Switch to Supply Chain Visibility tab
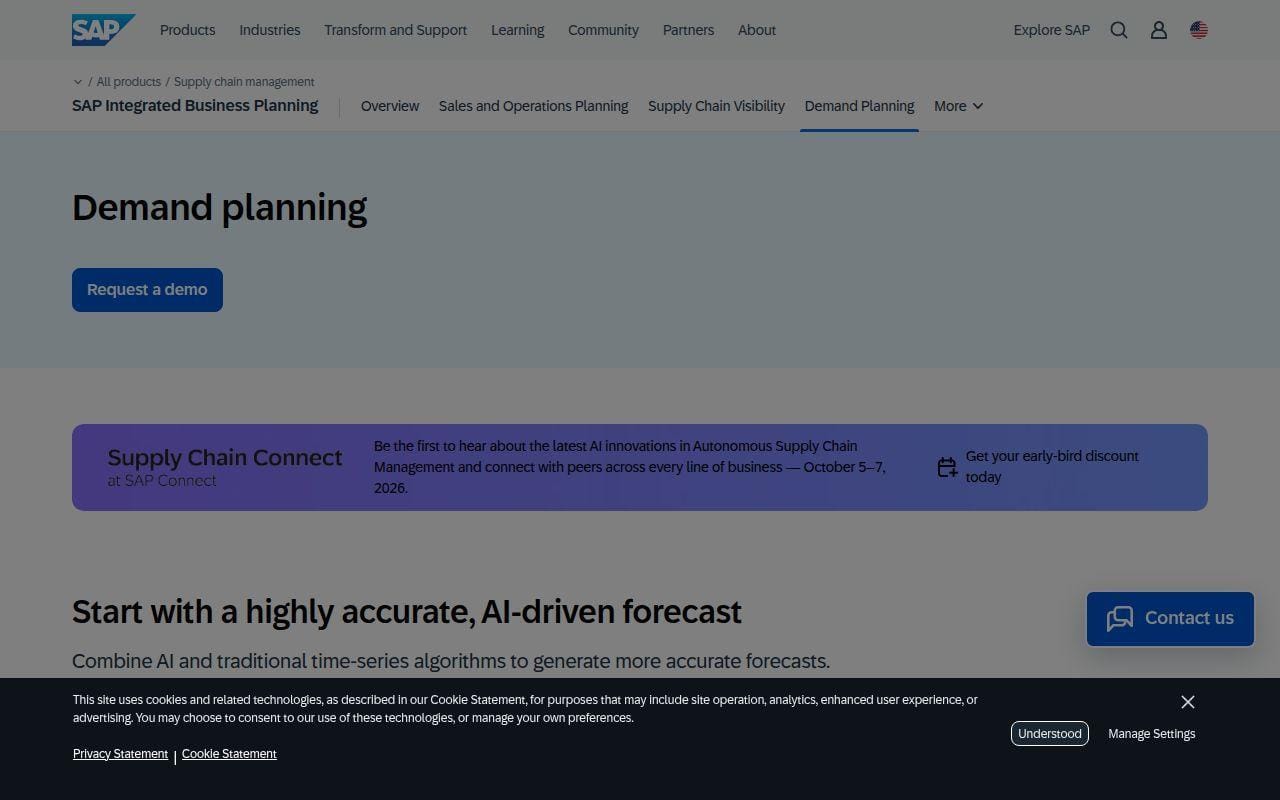 pyautogui.click(x=716, y=106)
